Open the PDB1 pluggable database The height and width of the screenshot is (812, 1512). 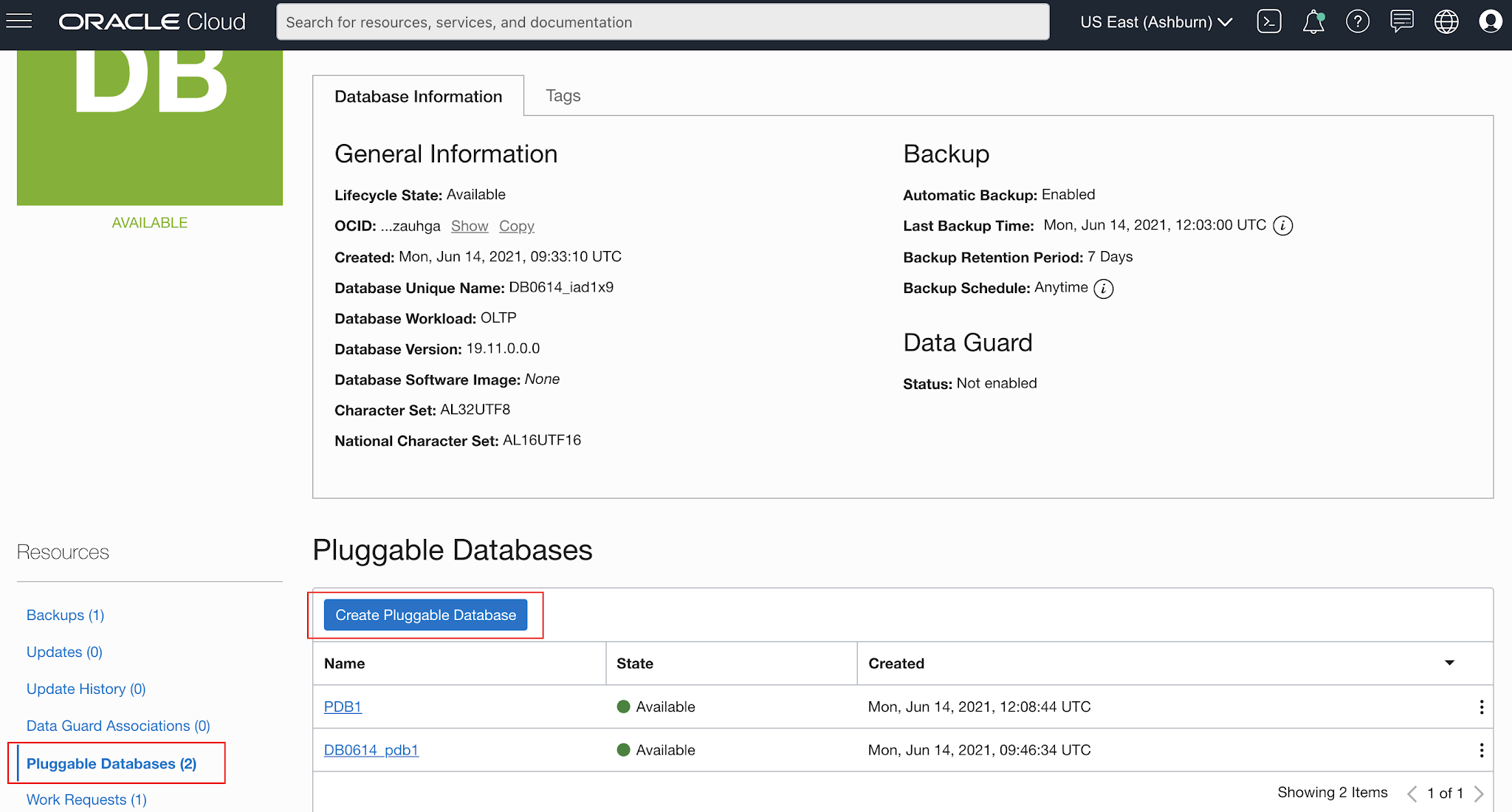[343, 706]
